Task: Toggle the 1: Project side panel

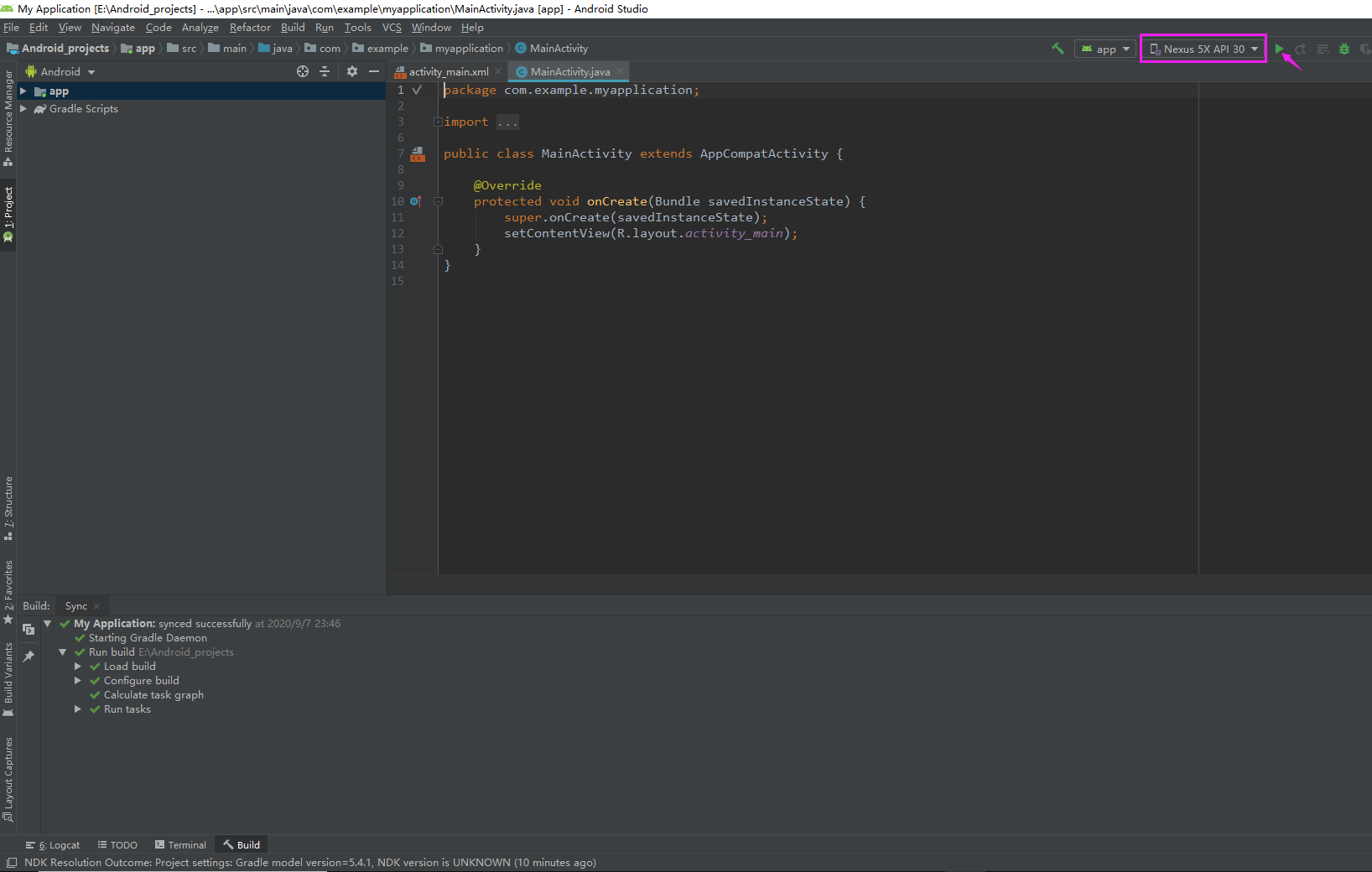Action: coord(8,215)
